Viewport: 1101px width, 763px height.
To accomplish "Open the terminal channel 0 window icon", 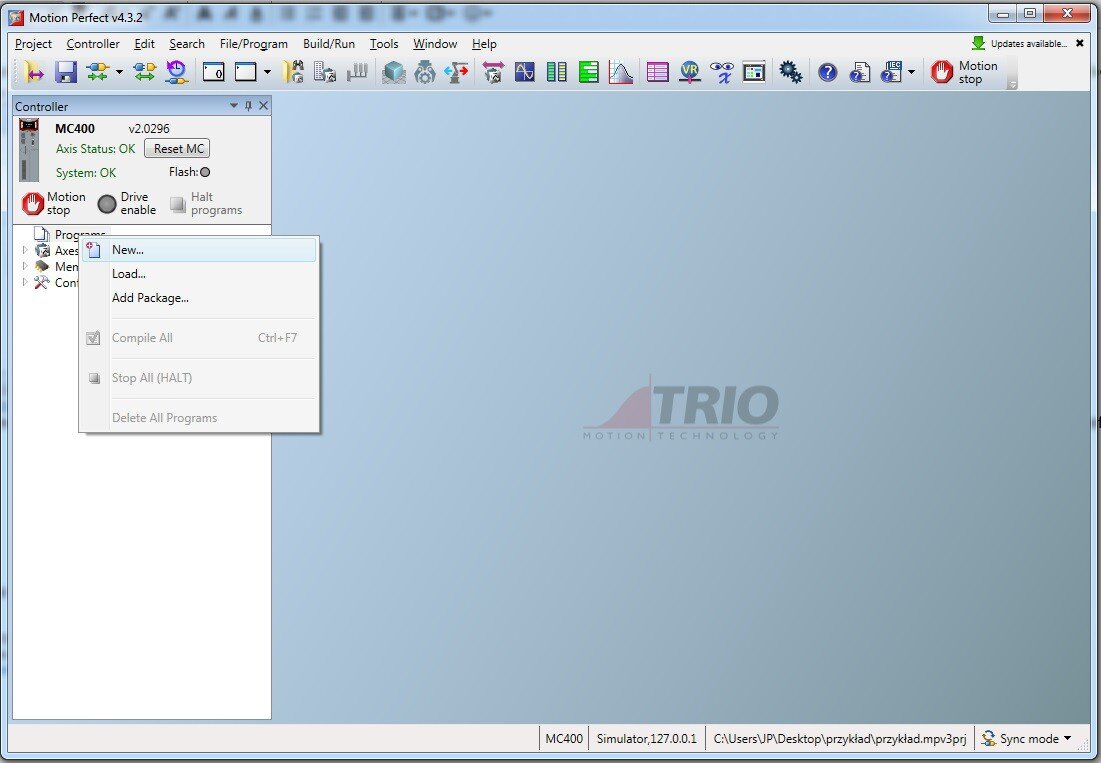I will pyautogui.click(x=213, y=72).
